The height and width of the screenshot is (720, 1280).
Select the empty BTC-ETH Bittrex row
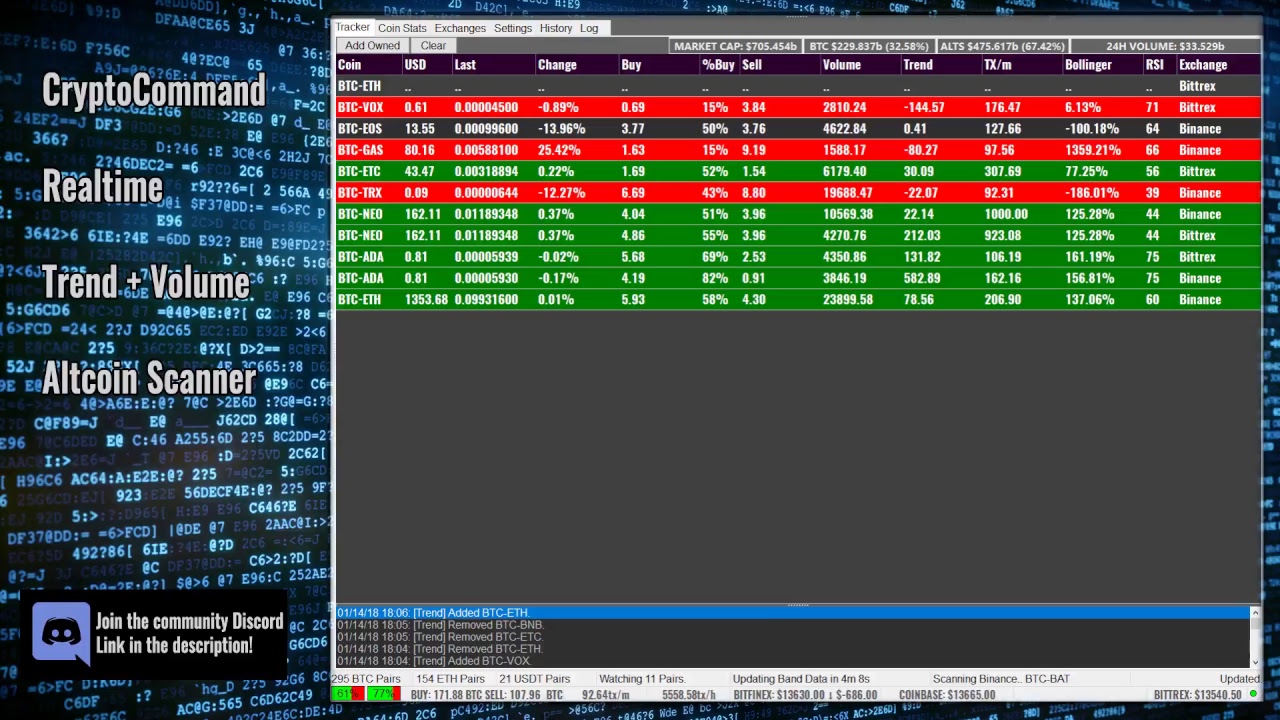click(x=797, y=87)
